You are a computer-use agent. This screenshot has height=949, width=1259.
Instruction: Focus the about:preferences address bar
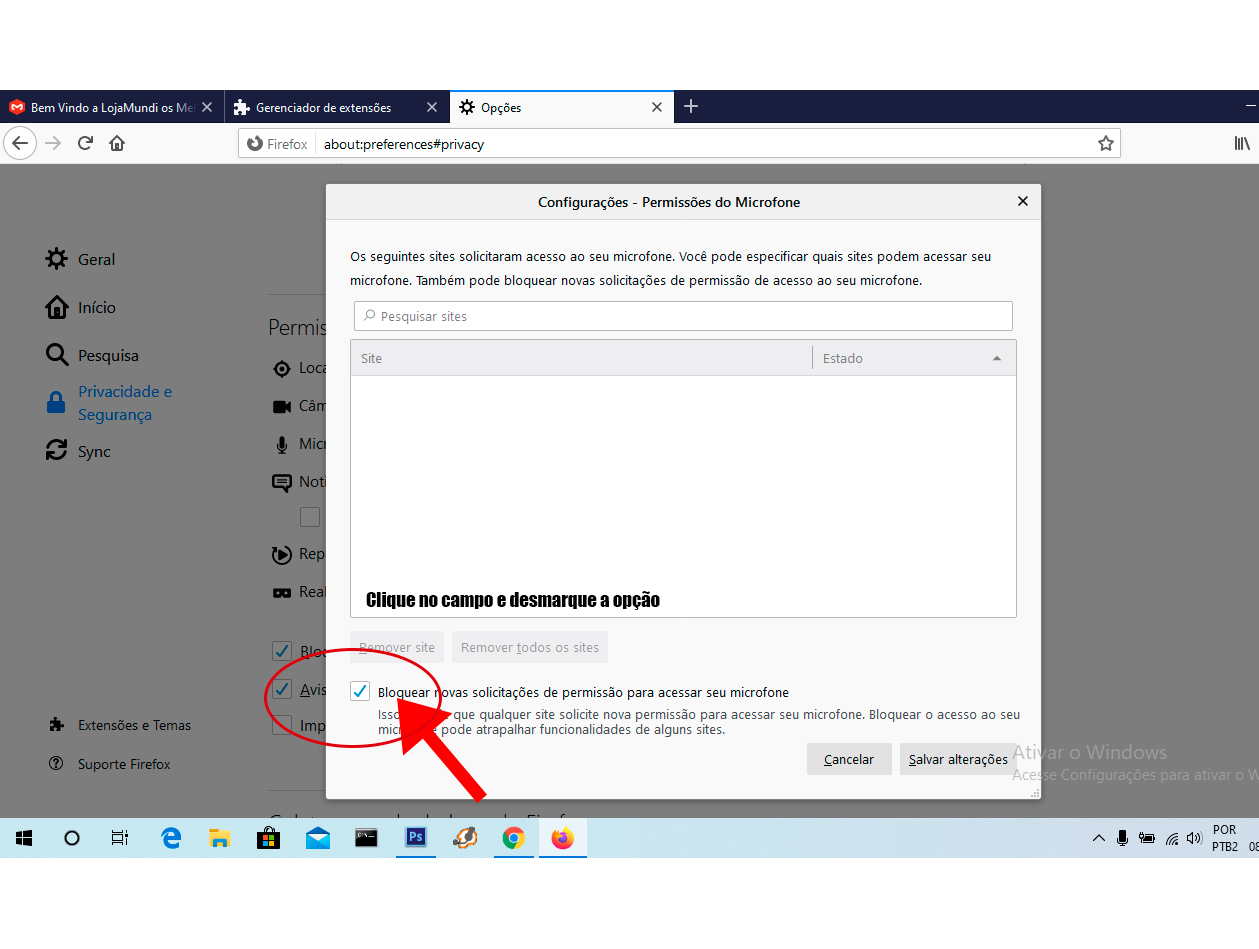tap(700, 143)
